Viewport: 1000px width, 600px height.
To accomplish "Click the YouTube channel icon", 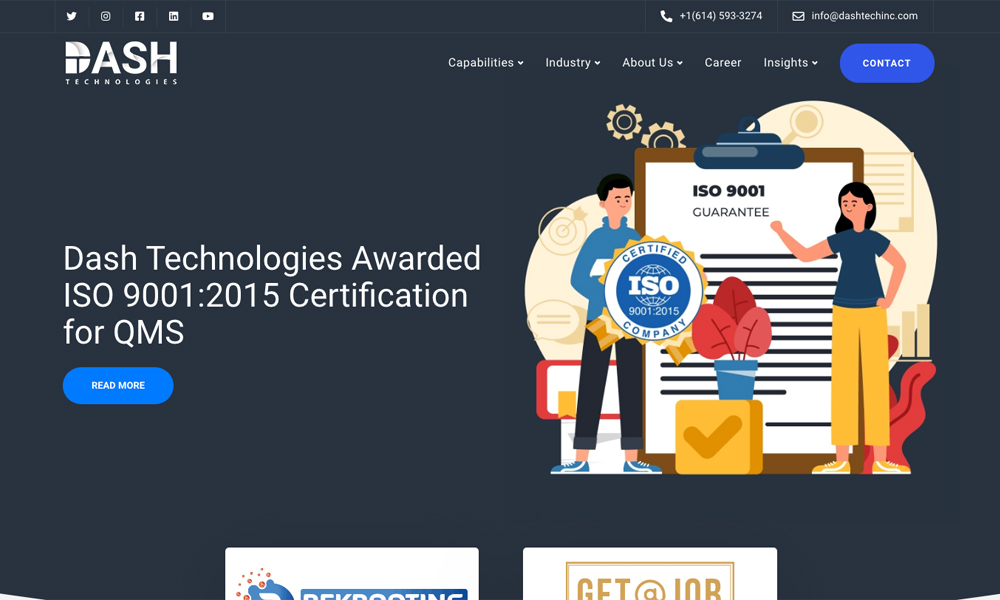I will (x=208, y=16).
